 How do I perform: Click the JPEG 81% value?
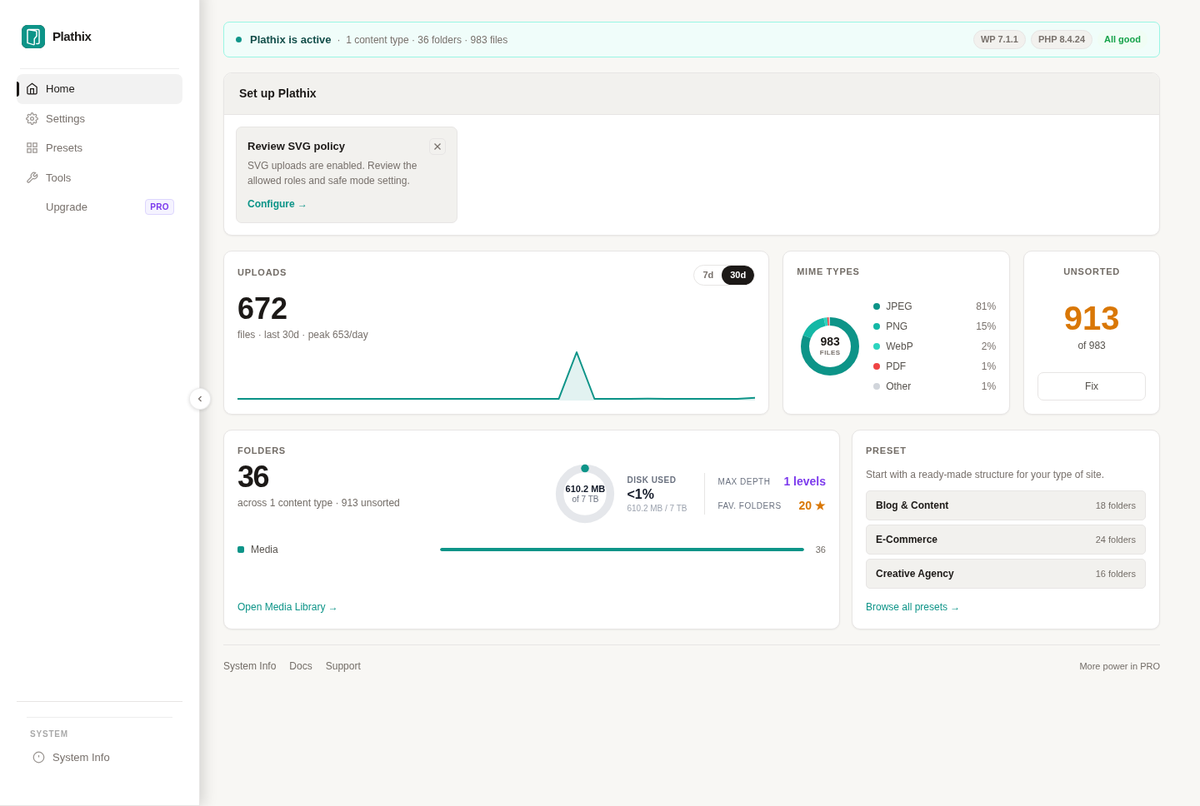coord(985,307)
